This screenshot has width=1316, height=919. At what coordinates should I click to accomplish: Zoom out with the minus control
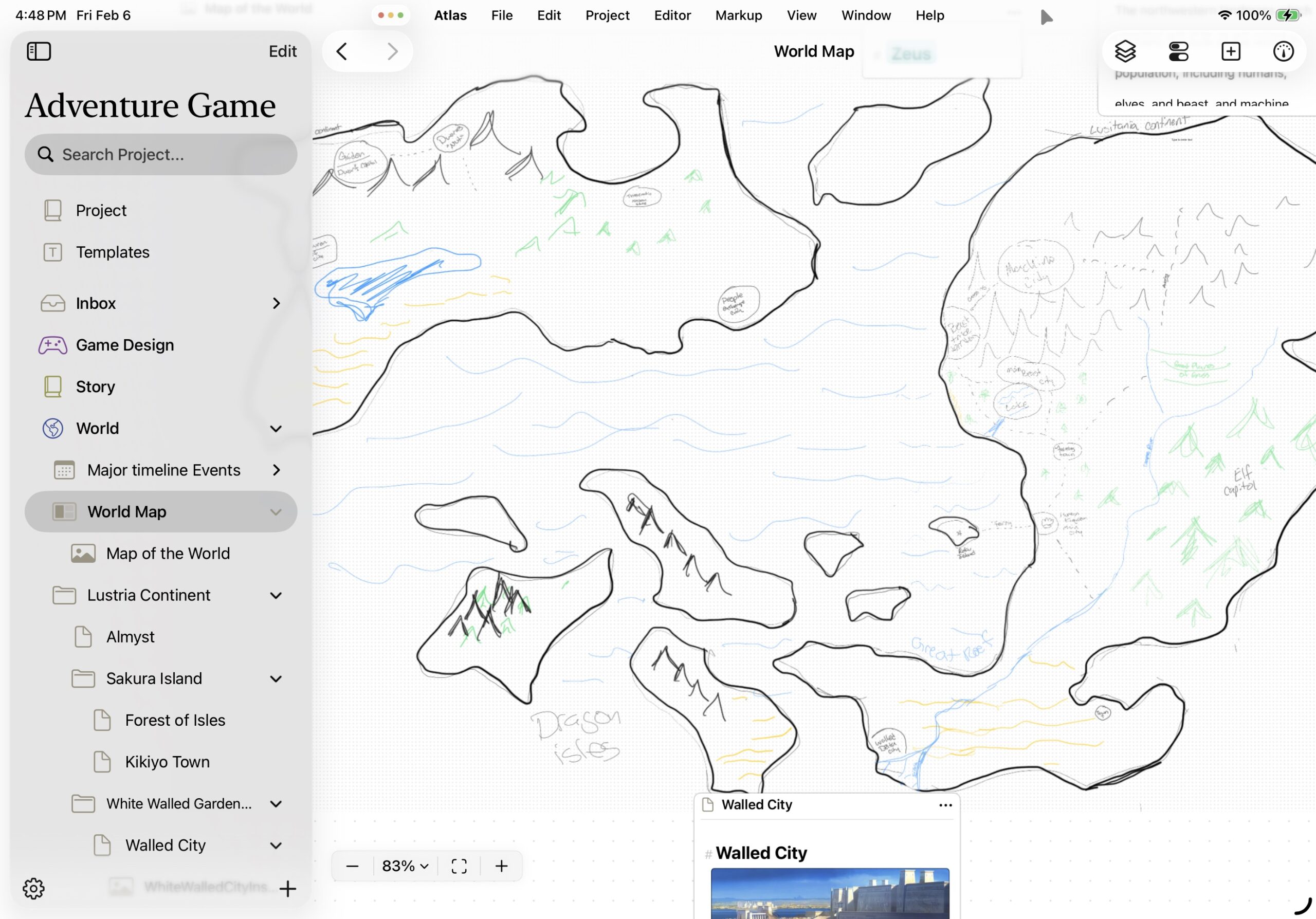coord(352,866)
